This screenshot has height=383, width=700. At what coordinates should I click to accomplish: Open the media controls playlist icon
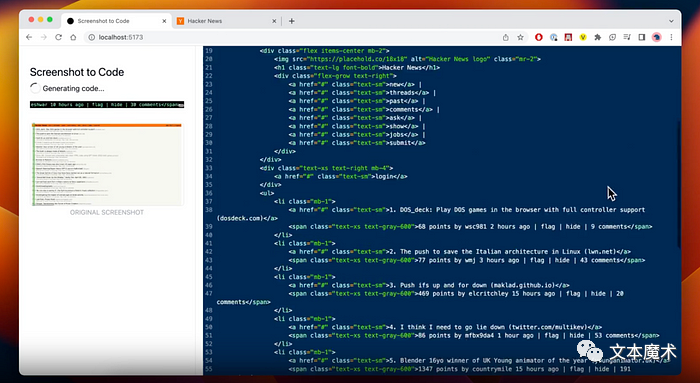point(627,37)
